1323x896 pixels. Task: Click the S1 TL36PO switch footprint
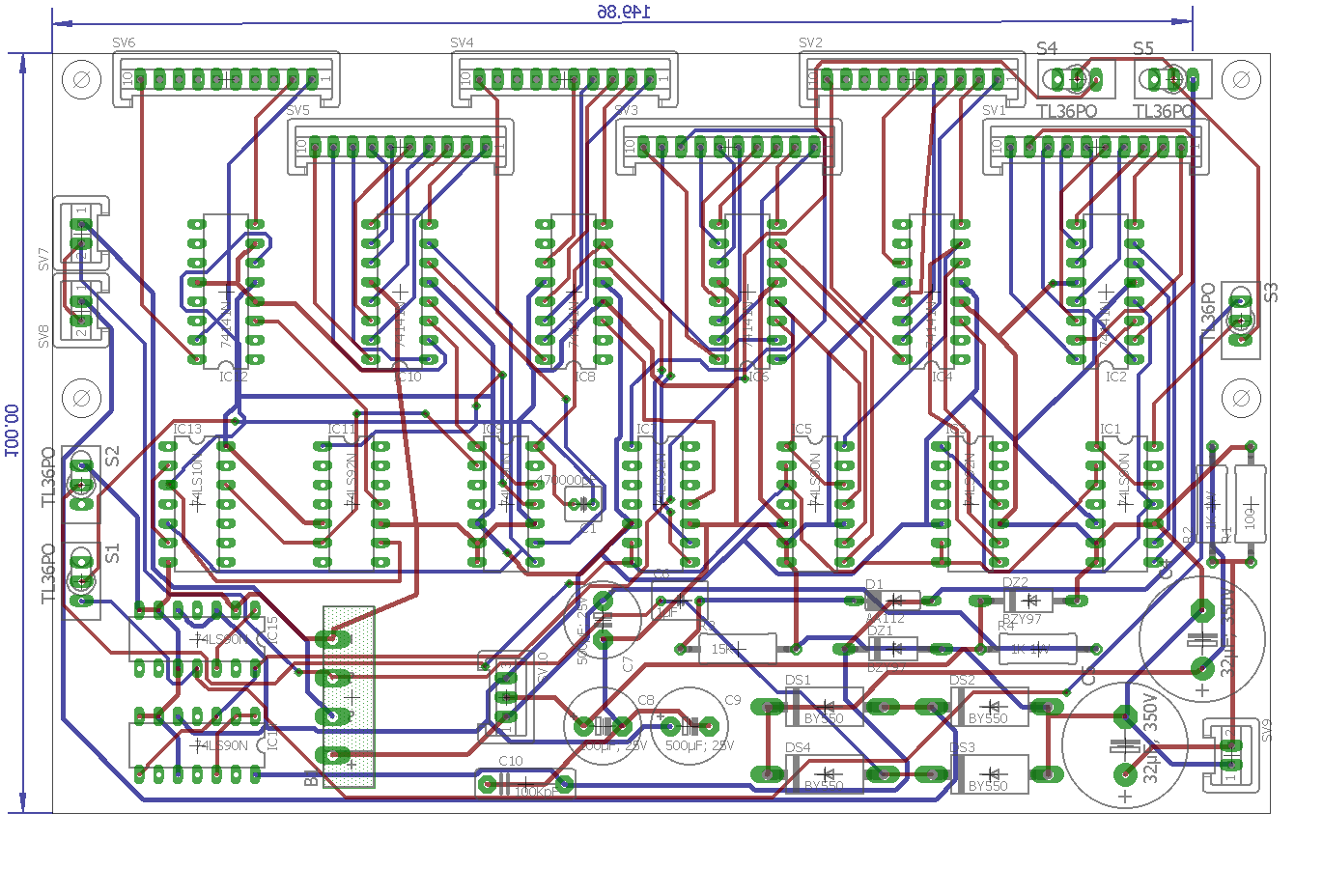[81, 581]
